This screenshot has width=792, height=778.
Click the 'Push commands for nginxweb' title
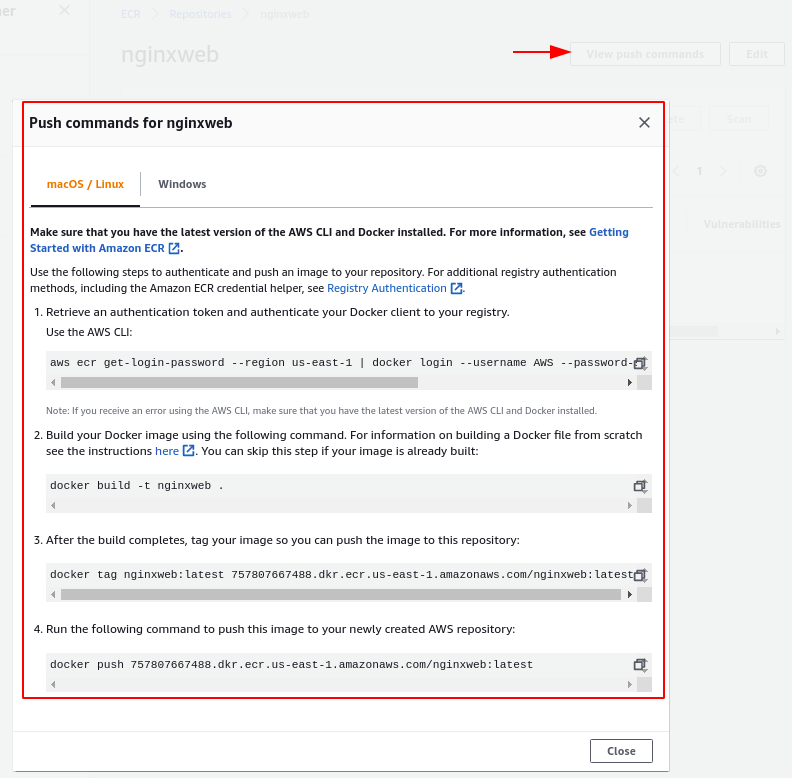pos(130,123)
